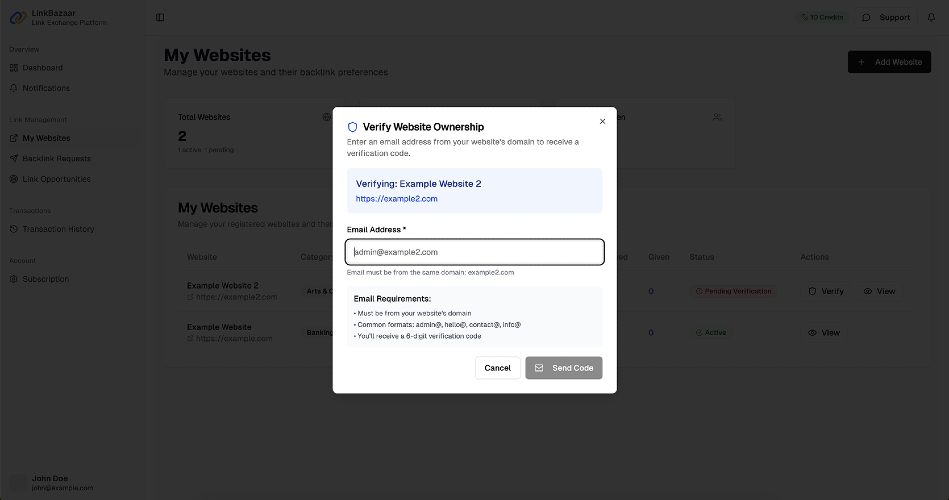The width and height of the screenshot is (949, 500).
Task: Open https://example.com link in table
Action: click(234, 338)
